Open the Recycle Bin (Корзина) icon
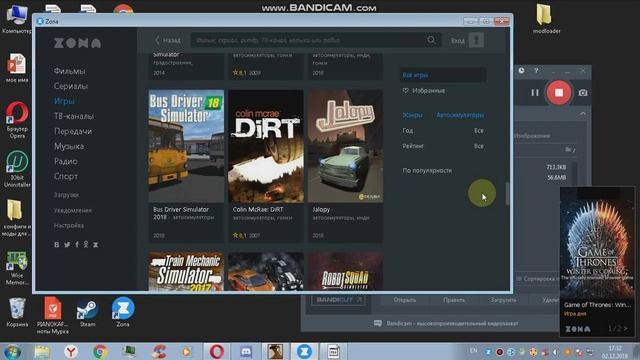The width and height of the screenshot is (640, 360). point(17,313)
